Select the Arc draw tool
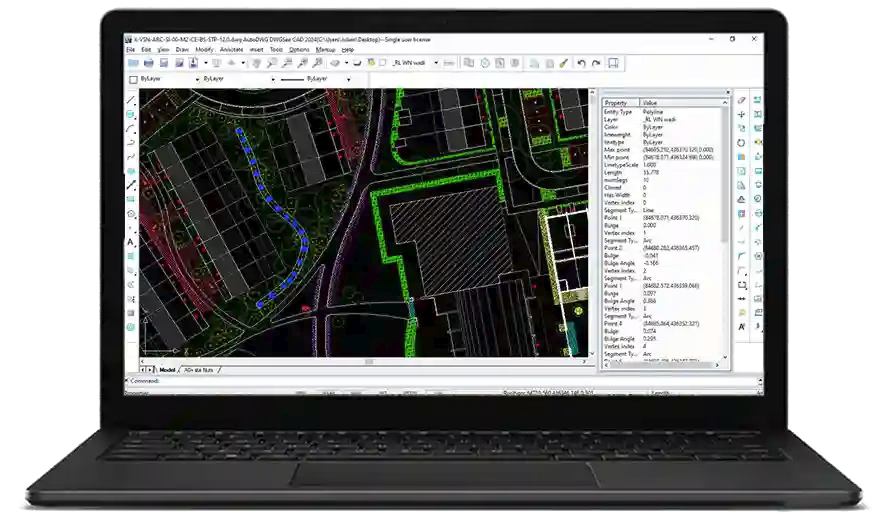The height and width of the screenshot is (518, 888). coord(131,129)
